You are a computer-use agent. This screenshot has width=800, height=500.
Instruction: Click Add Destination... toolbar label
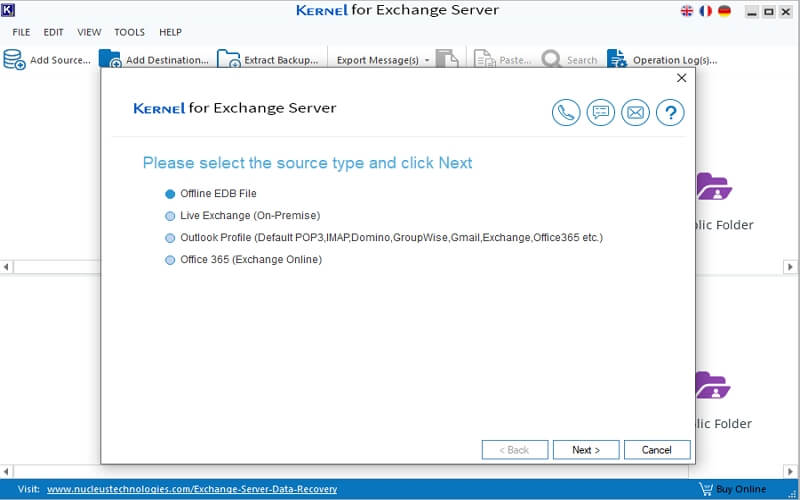coord(167,60)
